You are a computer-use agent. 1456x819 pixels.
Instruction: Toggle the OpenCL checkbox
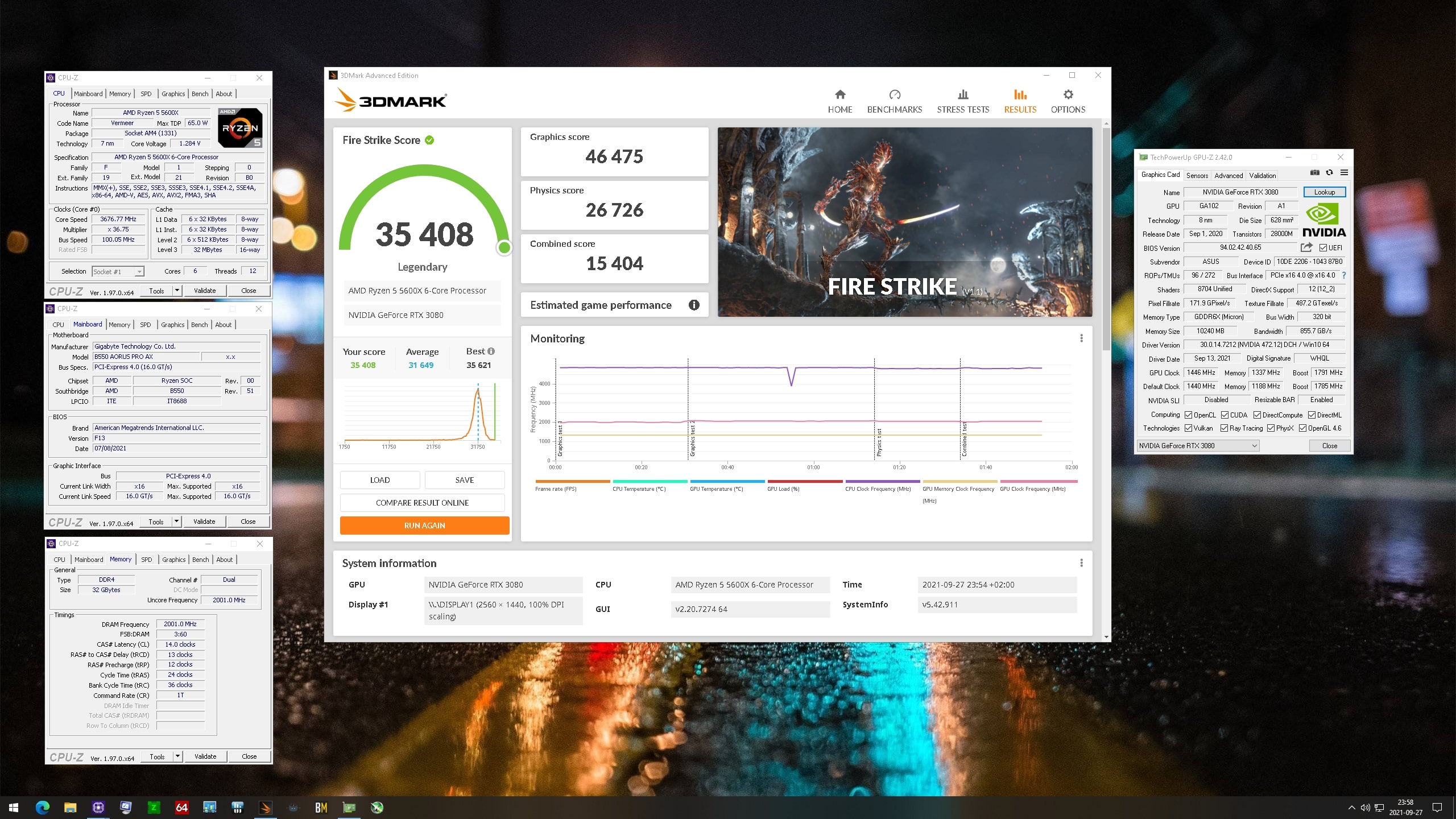1189,415
